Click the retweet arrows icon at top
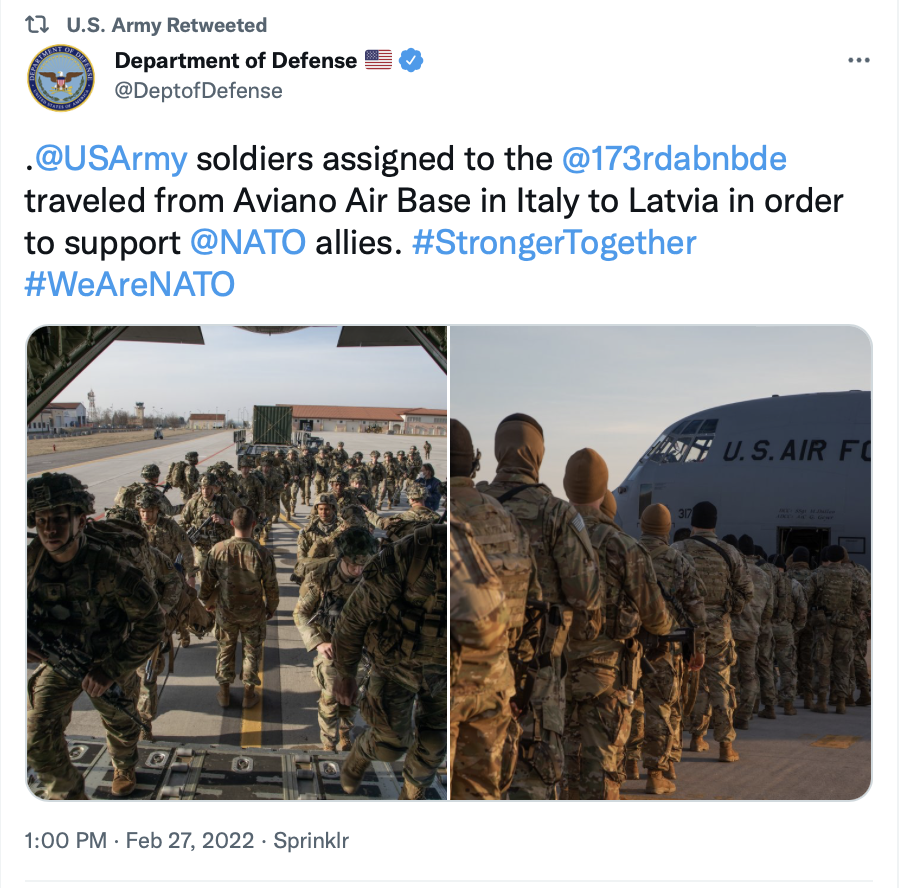Image resolution: width=900 pixels, height=888 pixels. pos(37,25)
